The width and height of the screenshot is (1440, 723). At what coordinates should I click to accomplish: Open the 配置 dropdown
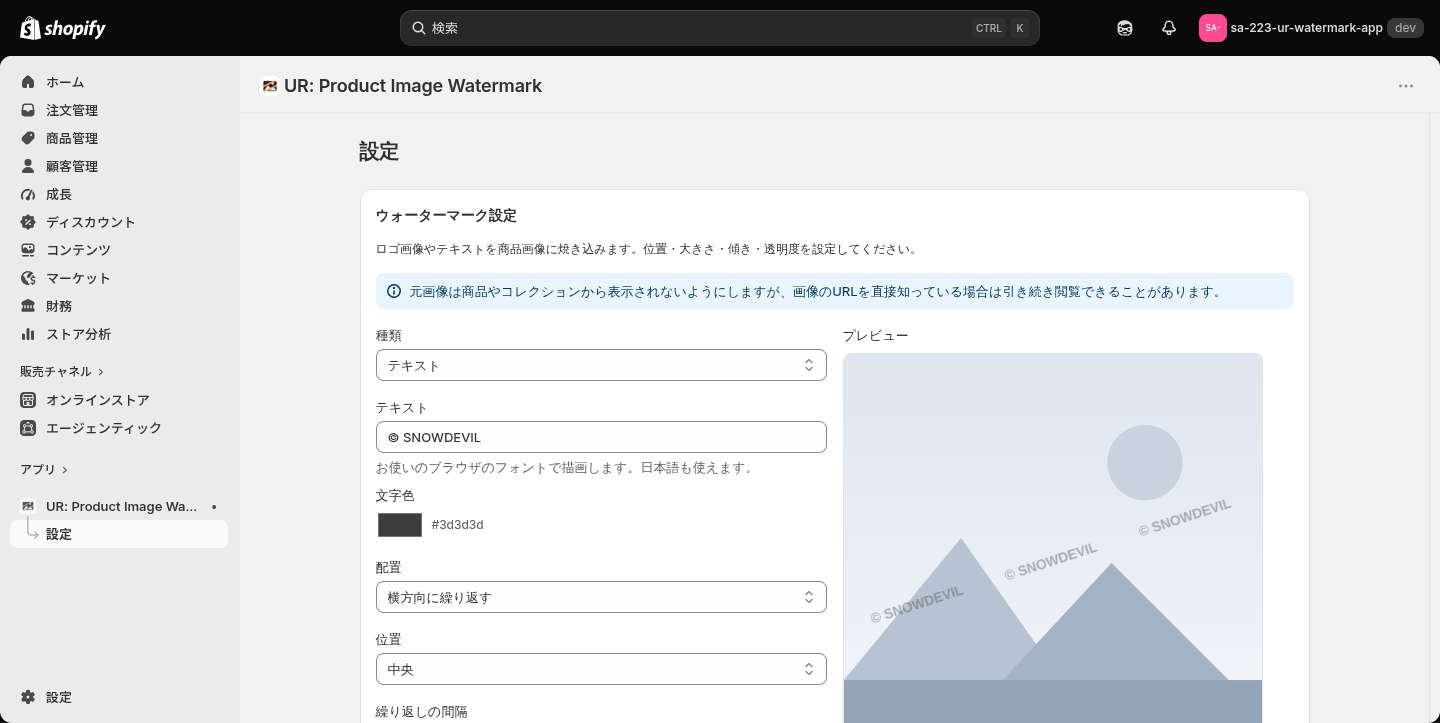(601, 597)
